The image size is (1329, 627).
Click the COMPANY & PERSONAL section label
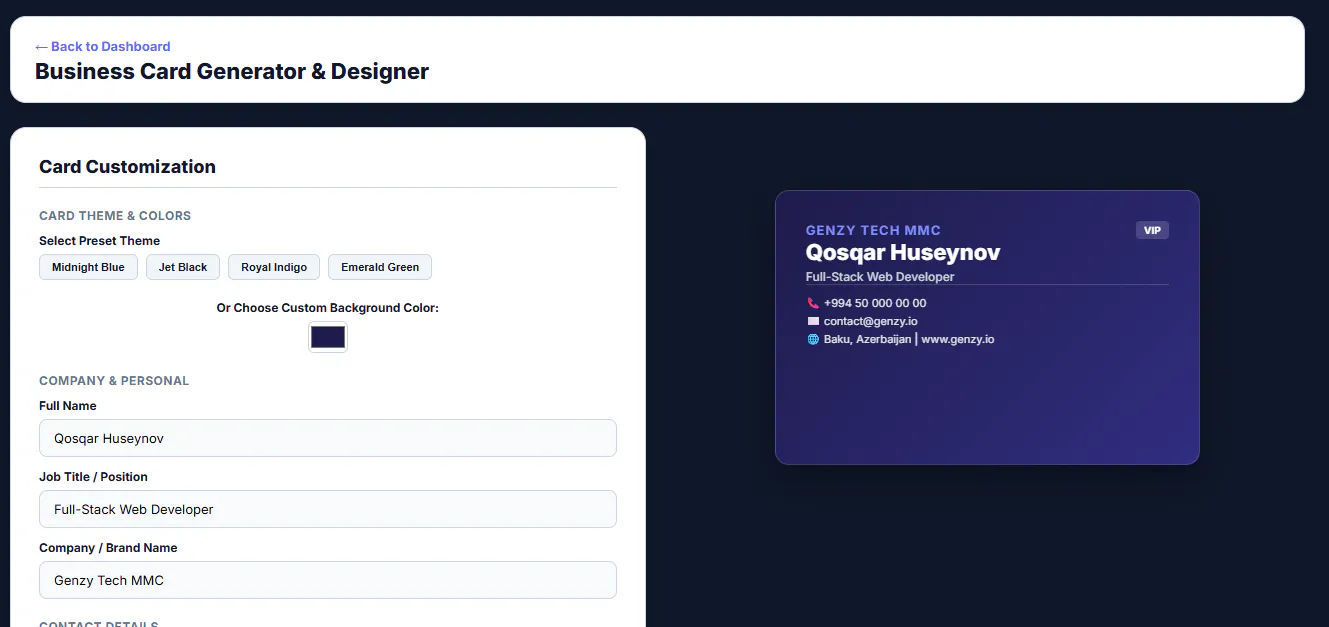point(114,381)
